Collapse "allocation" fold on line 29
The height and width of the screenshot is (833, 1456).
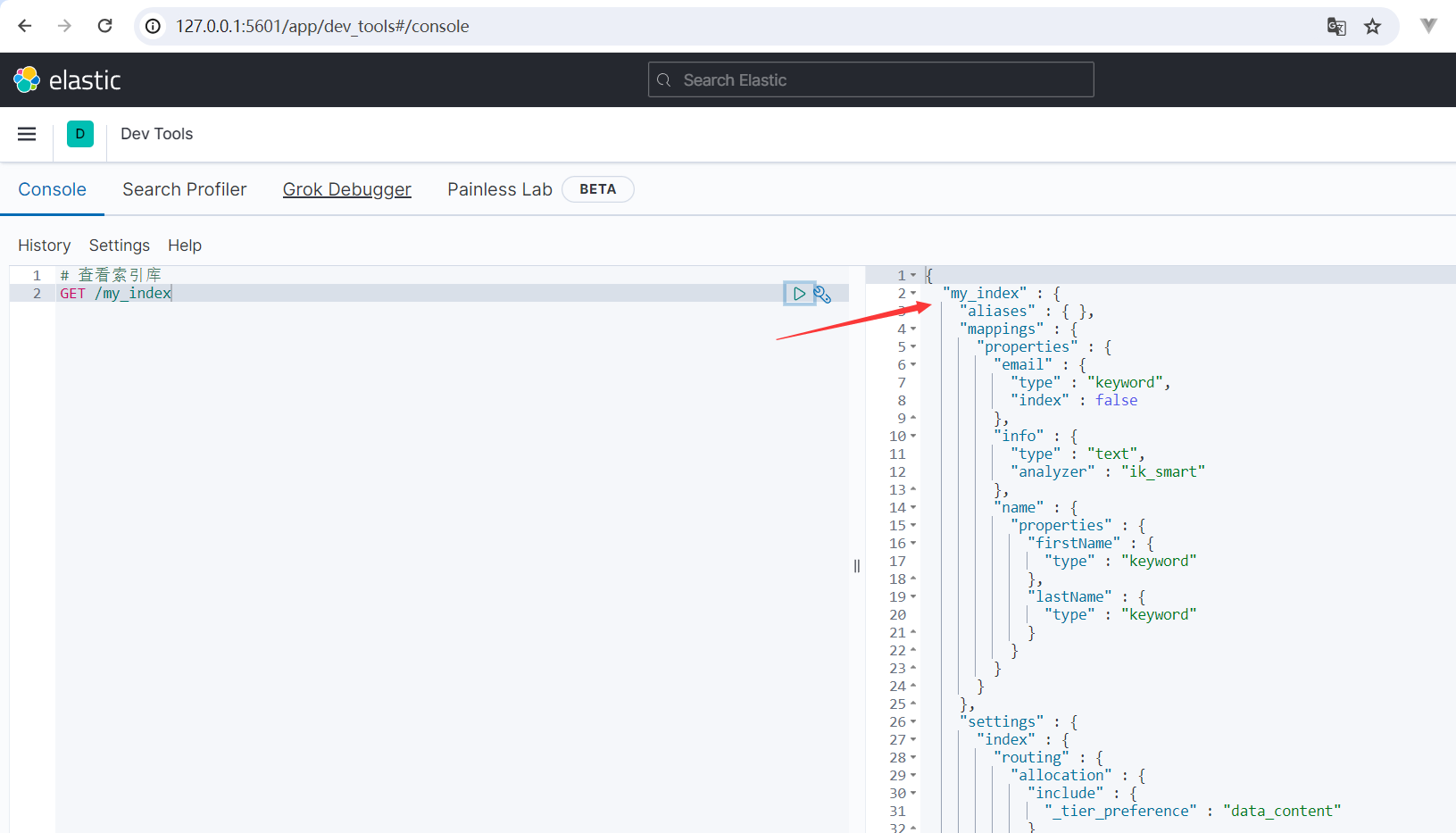pyautogui.click(x=913, y=776)
